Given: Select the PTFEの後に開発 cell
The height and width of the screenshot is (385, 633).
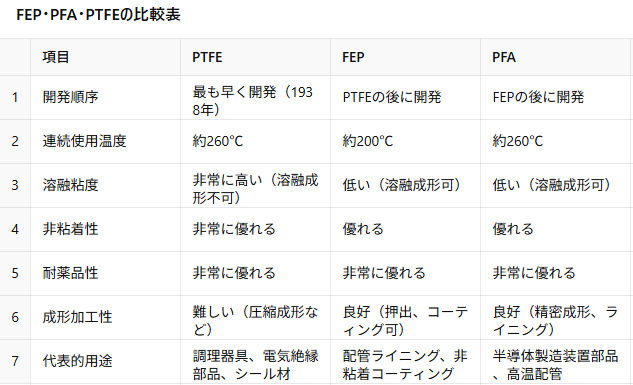Looking at the screenshot, I should [405, 97].
